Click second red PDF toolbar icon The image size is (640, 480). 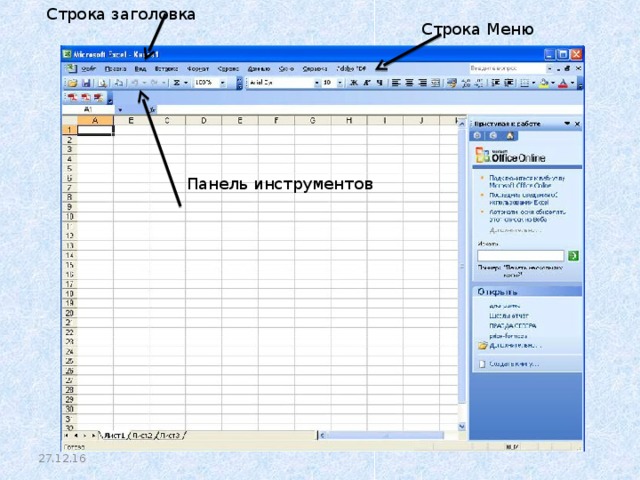click(x=85, y=97)
